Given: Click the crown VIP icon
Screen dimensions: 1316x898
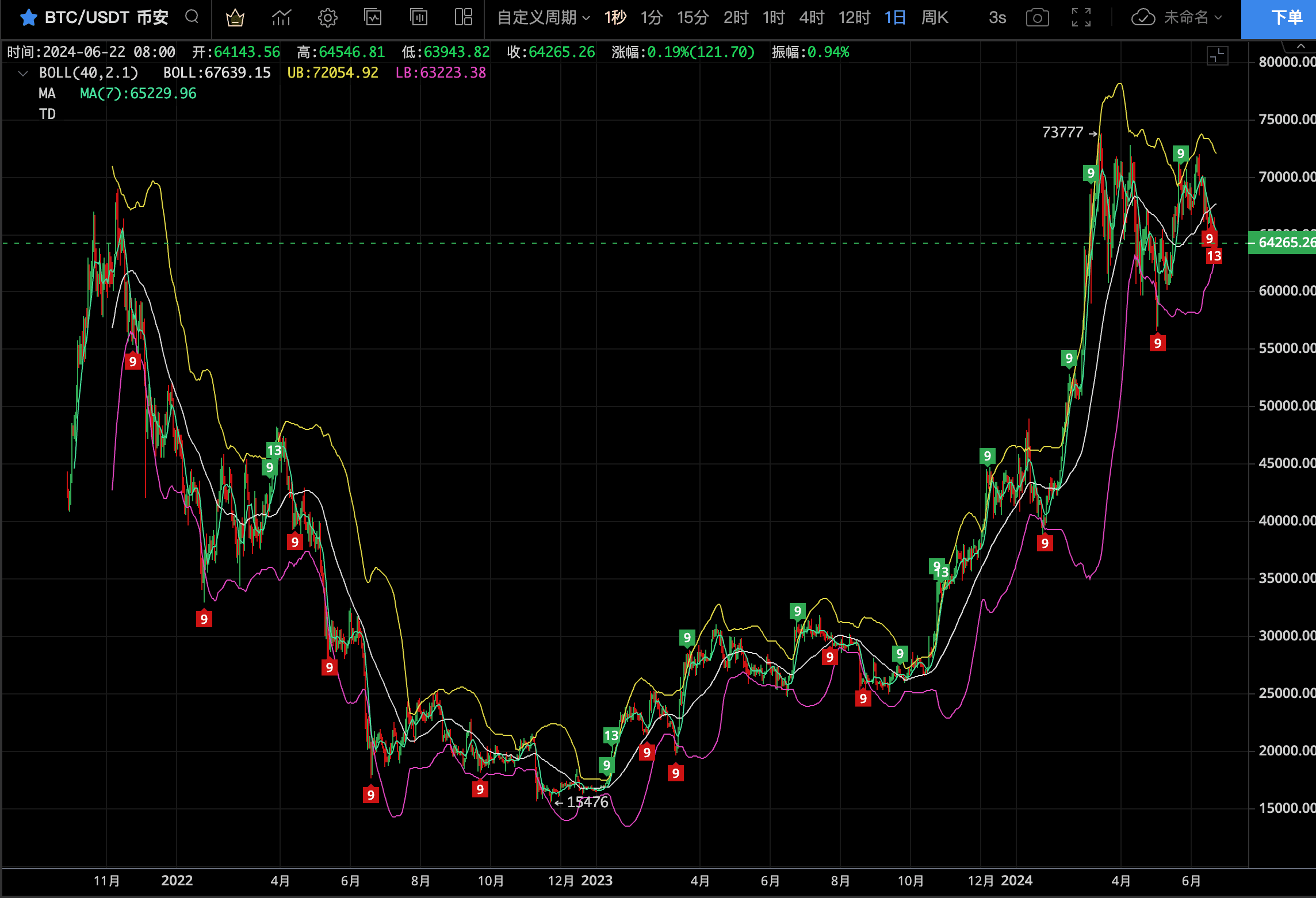Looking at the screenshot, I should (x=235, y=18).
